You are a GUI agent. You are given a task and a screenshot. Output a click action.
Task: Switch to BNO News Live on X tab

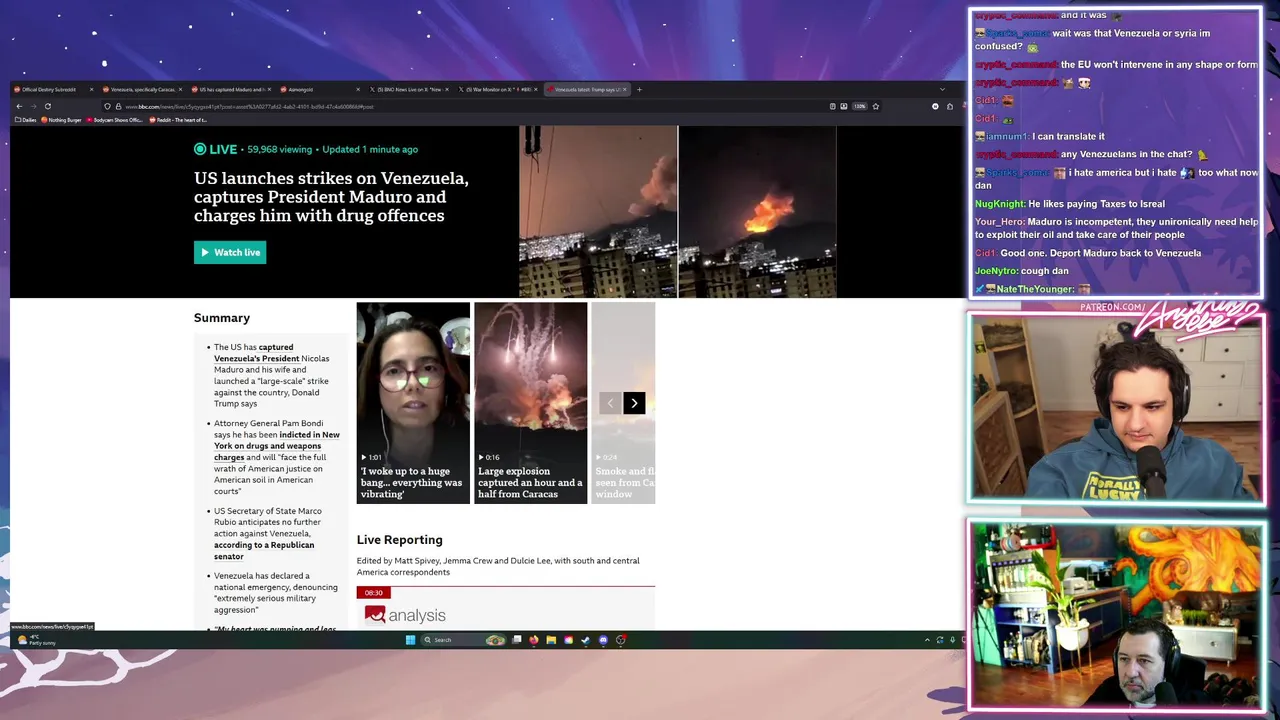click(x=407, y=89)
